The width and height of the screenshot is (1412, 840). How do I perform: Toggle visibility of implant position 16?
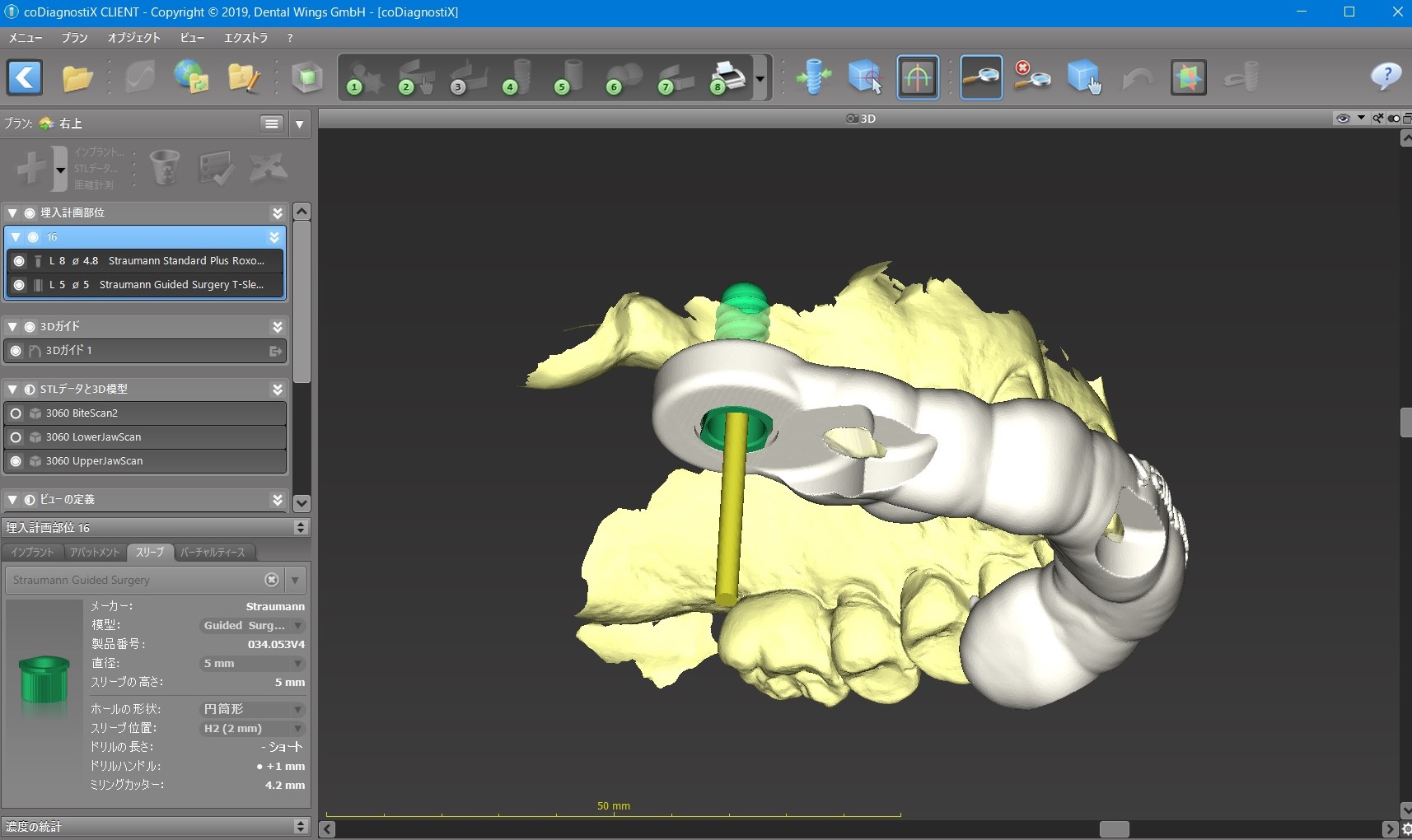(33, 237)
